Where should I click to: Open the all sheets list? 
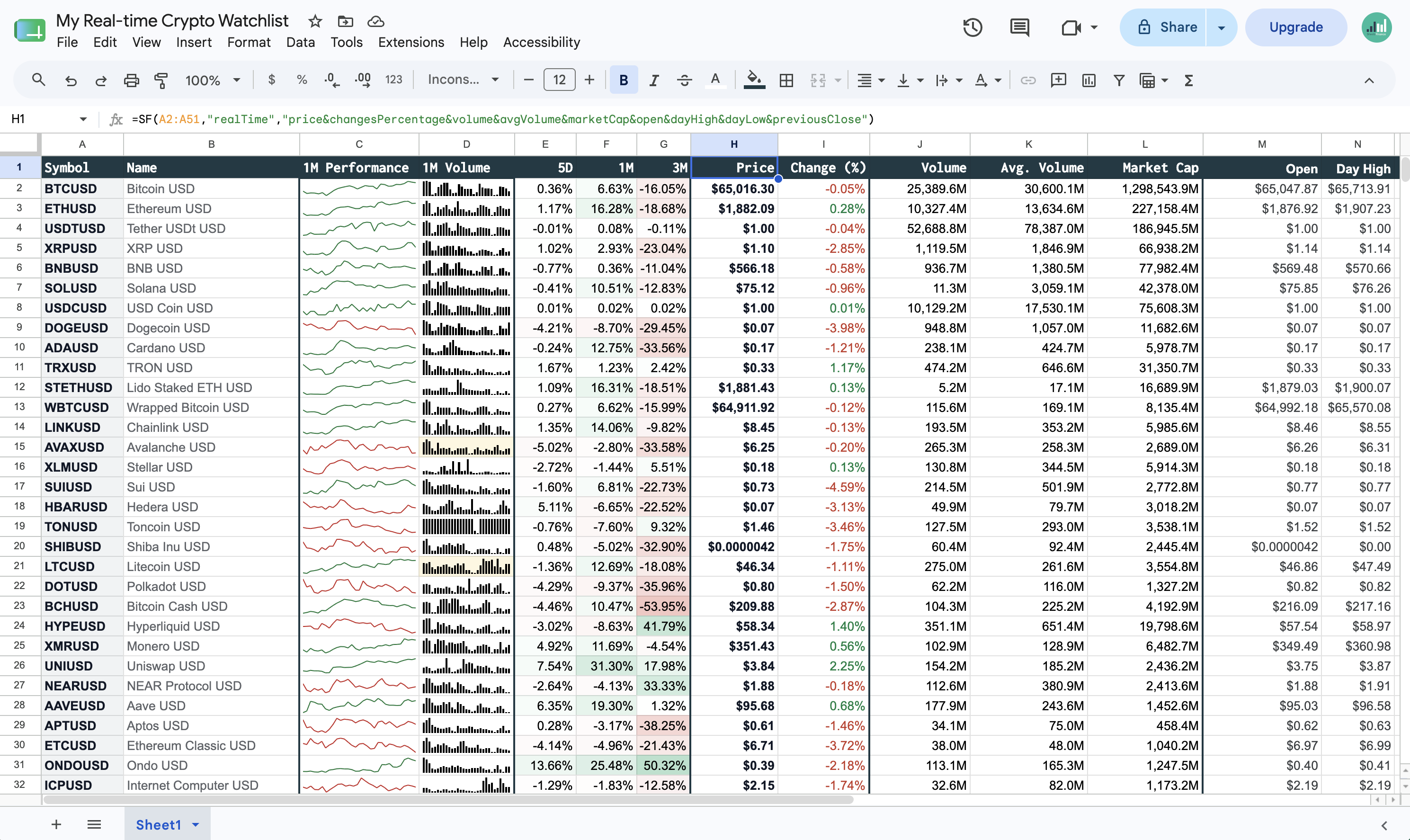(94, 824)
